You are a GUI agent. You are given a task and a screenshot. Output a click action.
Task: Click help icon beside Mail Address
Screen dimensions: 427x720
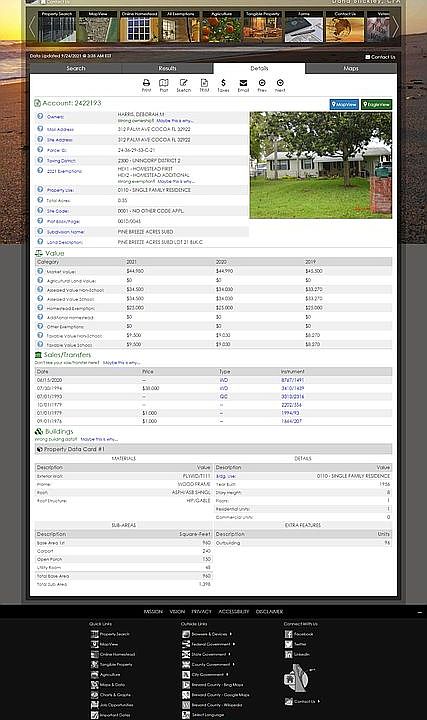(40, 129)
